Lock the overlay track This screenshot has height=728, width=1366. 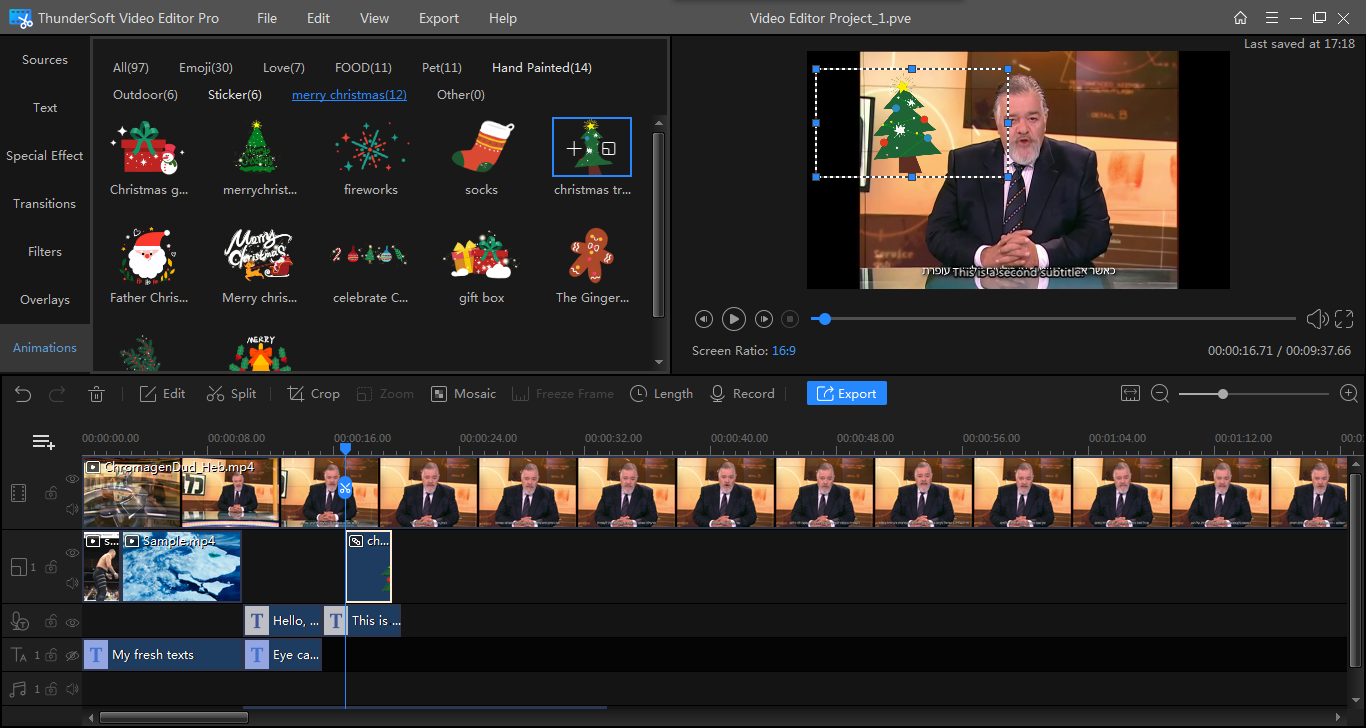coord(50,567)
